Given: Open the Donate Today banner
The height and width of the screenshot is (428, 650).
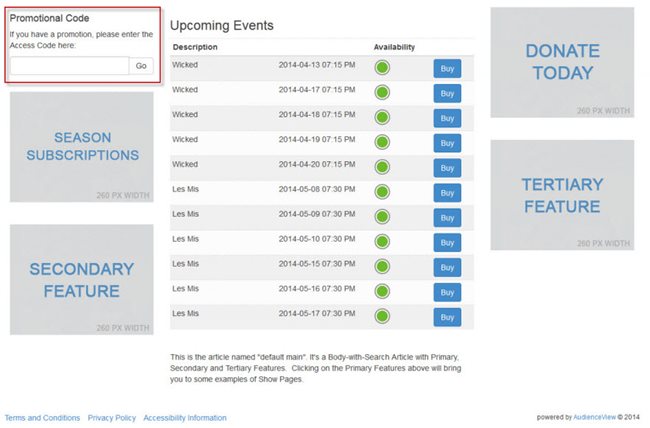Looking at the screenshot, I should 562,62.
